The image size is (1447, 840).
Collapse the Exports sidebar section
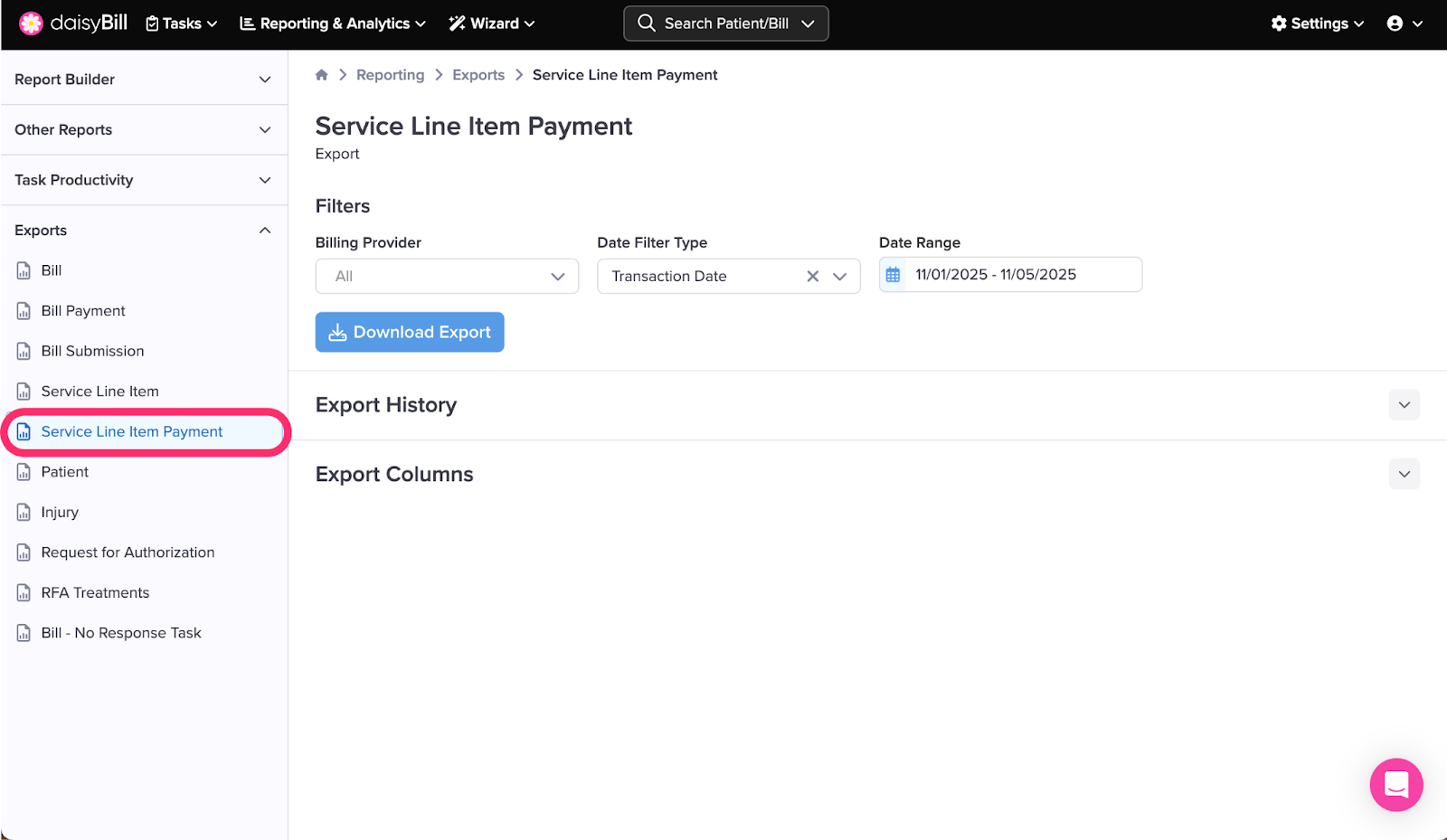pos(265,231)
